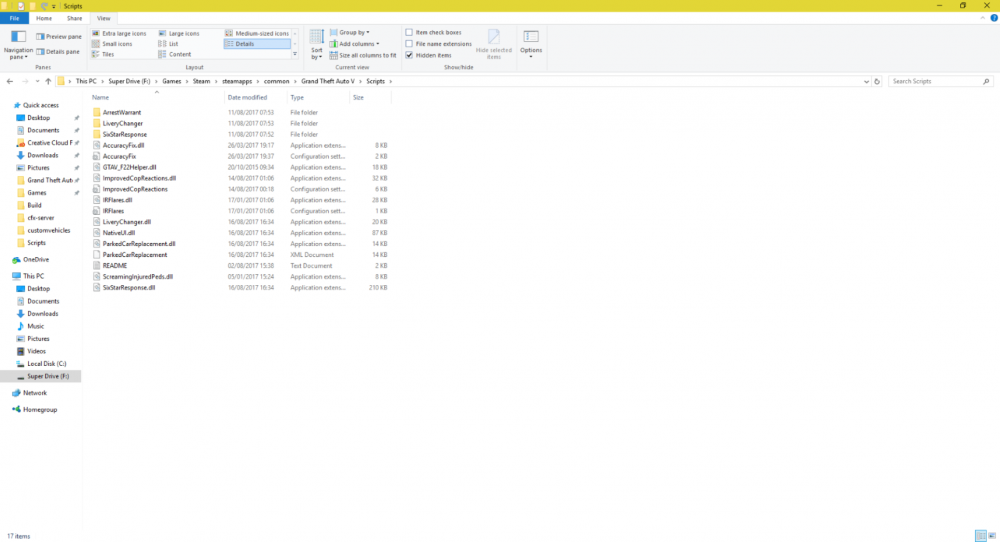Toggle File name extensions checkbox

409,44
